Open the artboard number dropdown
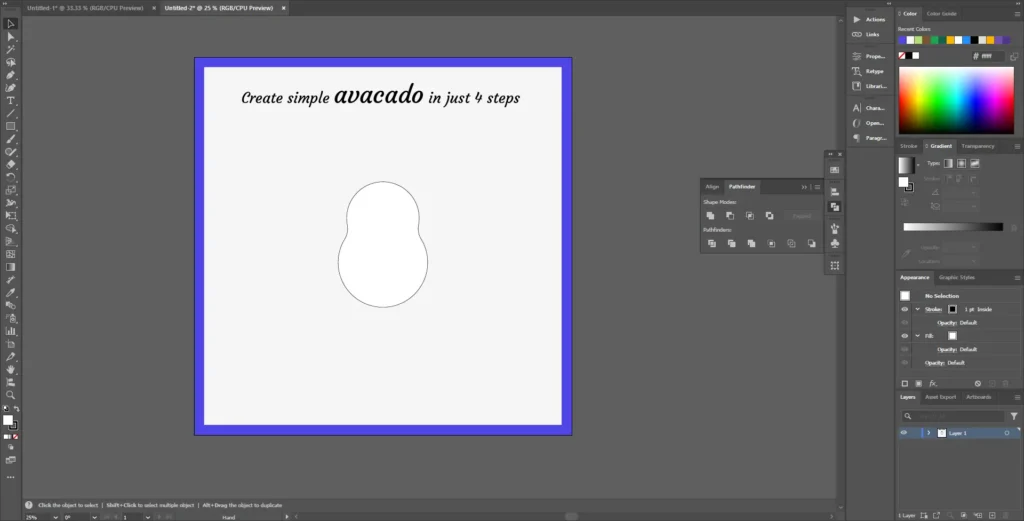Viewport: 1024px width, 521px height. 148,517
